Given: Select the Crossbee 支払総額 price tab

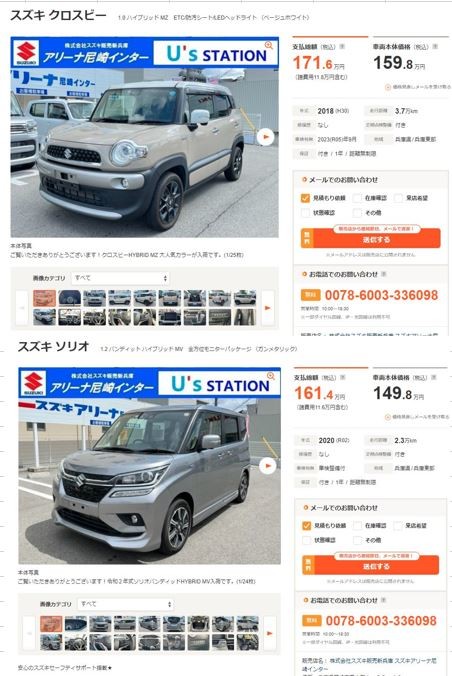Looking at the screenshot, I should tap(330, 58).
